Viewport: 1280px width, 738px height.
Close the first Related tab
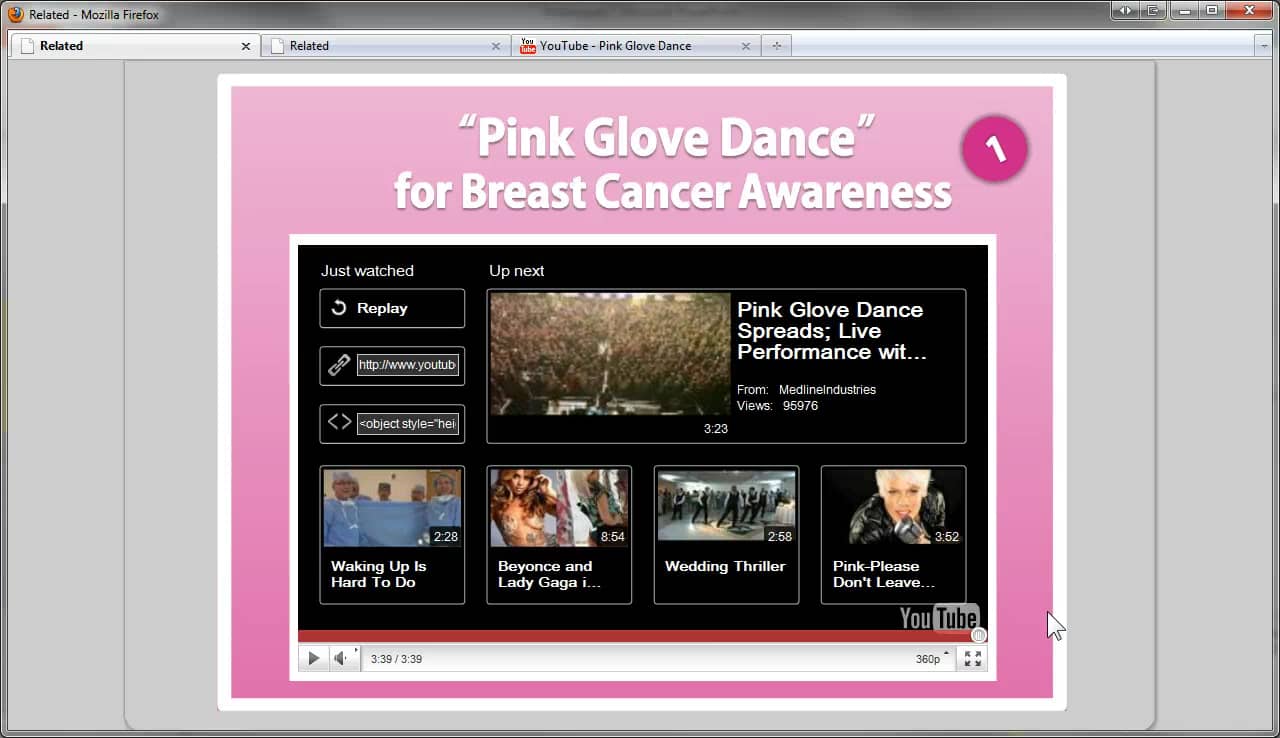(246, 46)
